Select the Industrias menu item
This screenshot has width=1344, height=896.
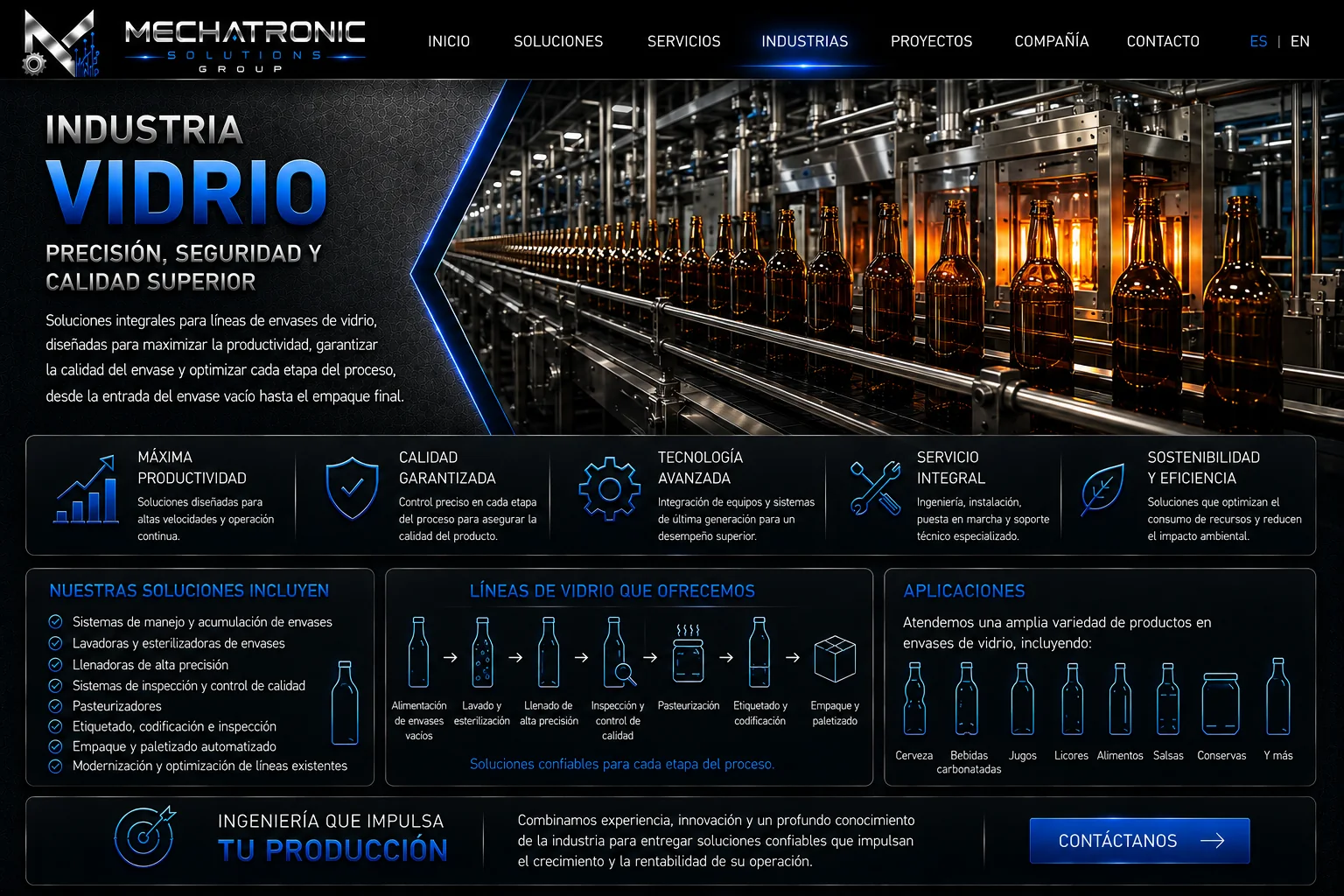pyautogui.click(x=805, y=41)
